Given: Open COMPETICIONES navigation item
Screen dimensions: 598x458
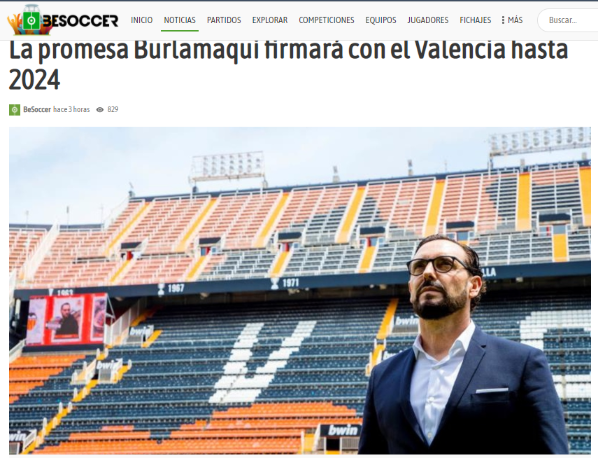Looking at the screenshot, I should point(326,20).
